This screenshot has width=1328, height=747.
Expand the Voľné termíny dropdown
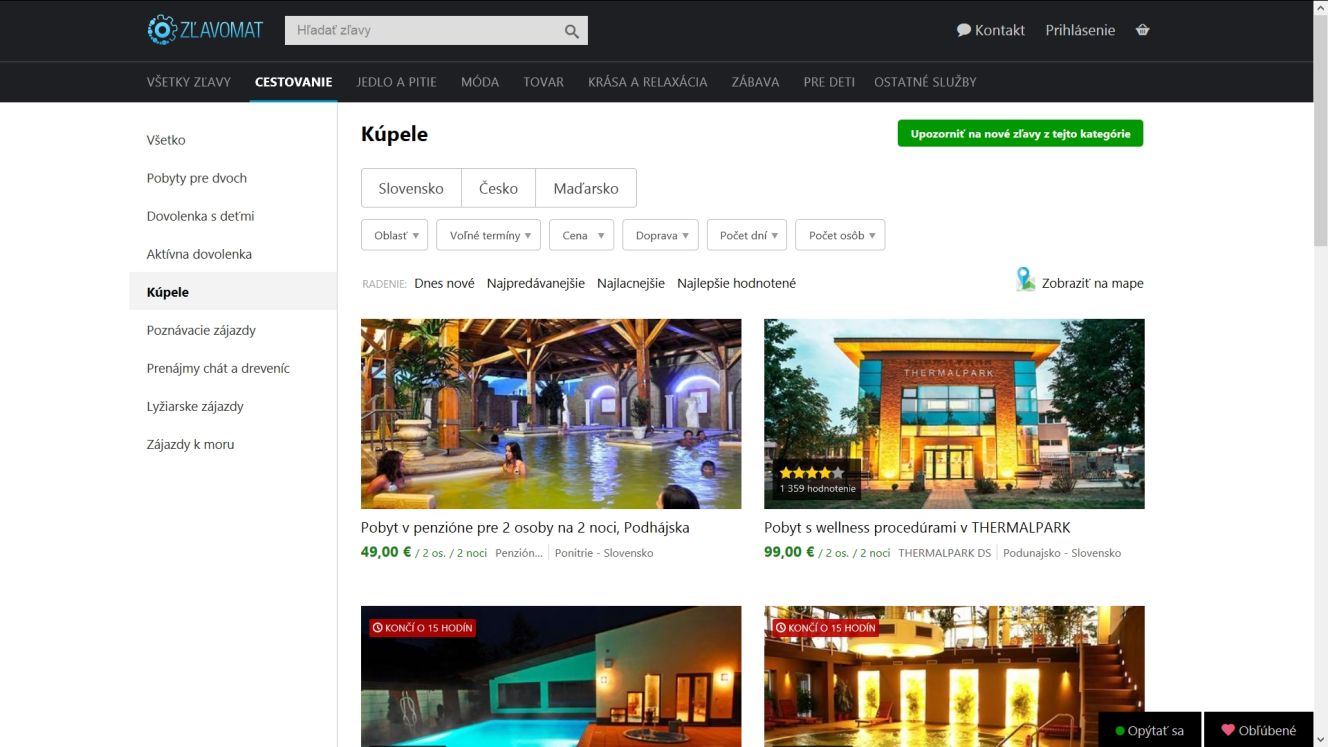click(x=489, y=235)
